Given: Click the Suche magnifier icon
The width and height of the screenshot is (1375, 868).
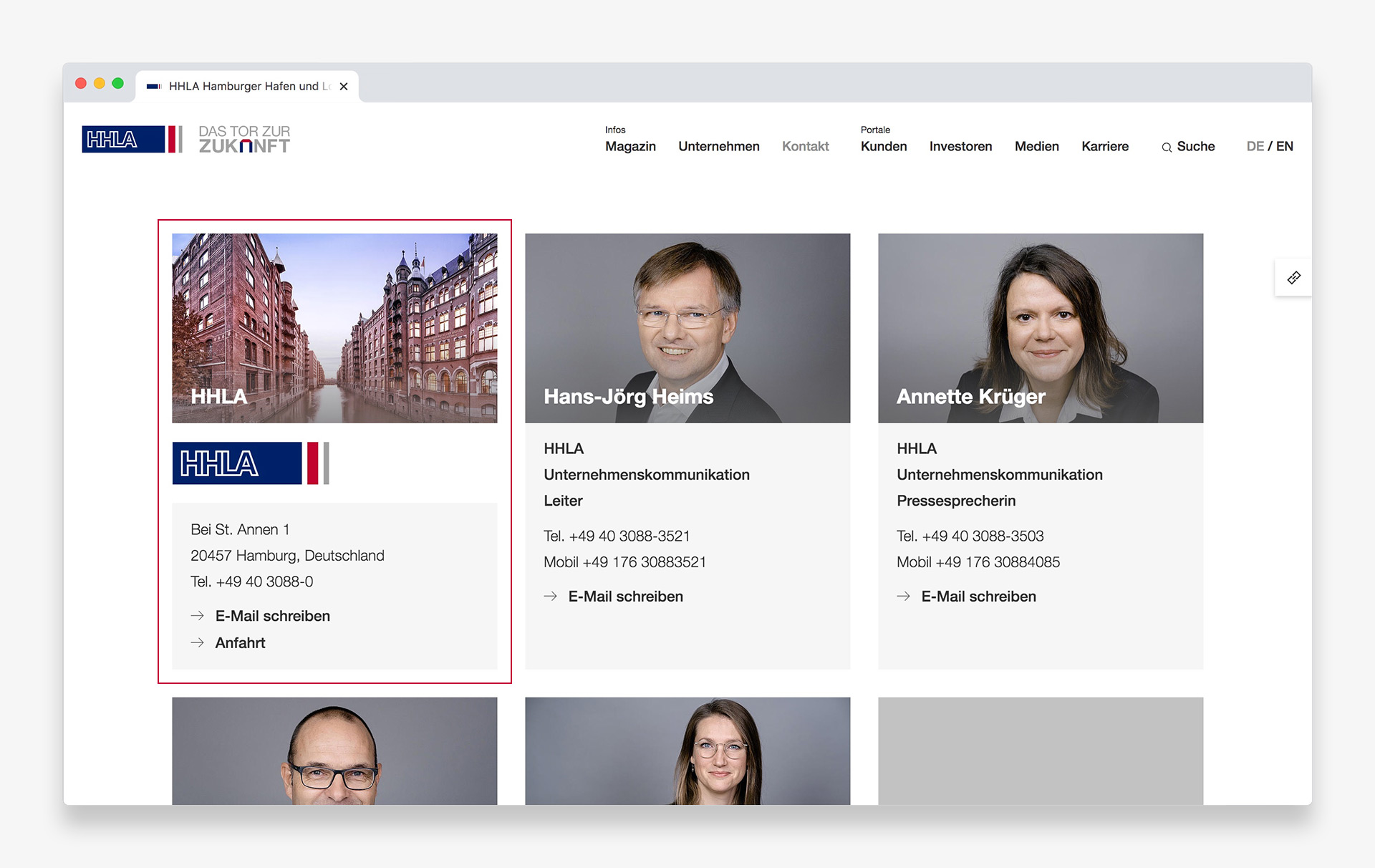Looking at the screenshot, I should point(1167,148).
